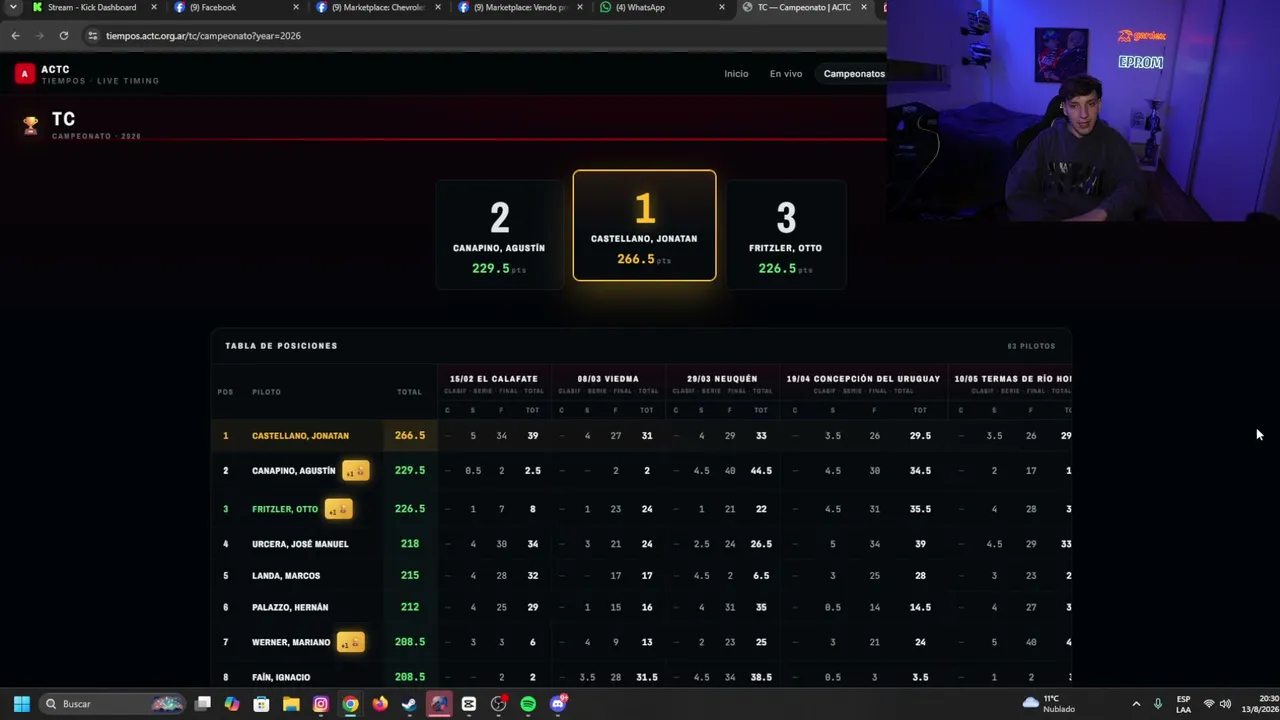
Task: Click the 08/03 Viedma column header
Action: (608, 379)
